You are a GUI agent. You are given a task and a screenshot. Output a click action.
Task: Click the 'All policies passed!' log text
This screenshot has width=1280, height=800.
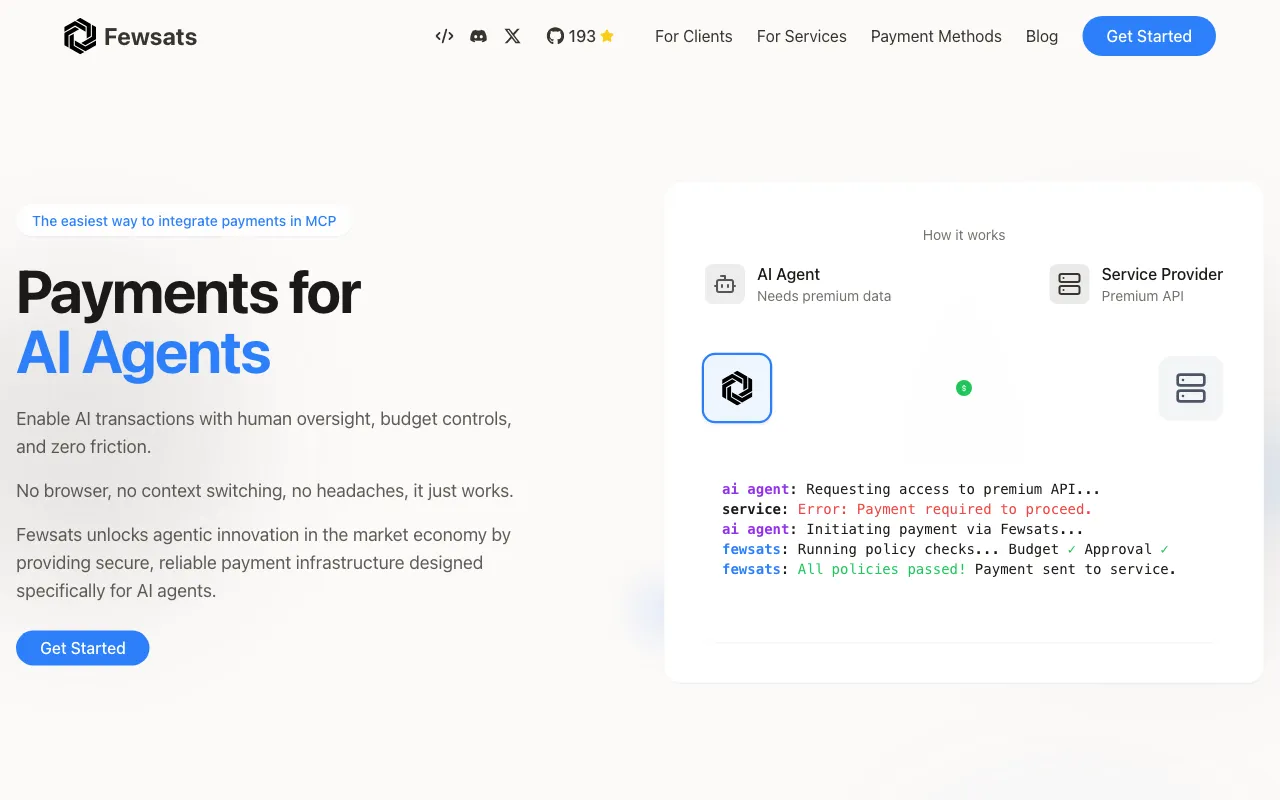[882, 569]
